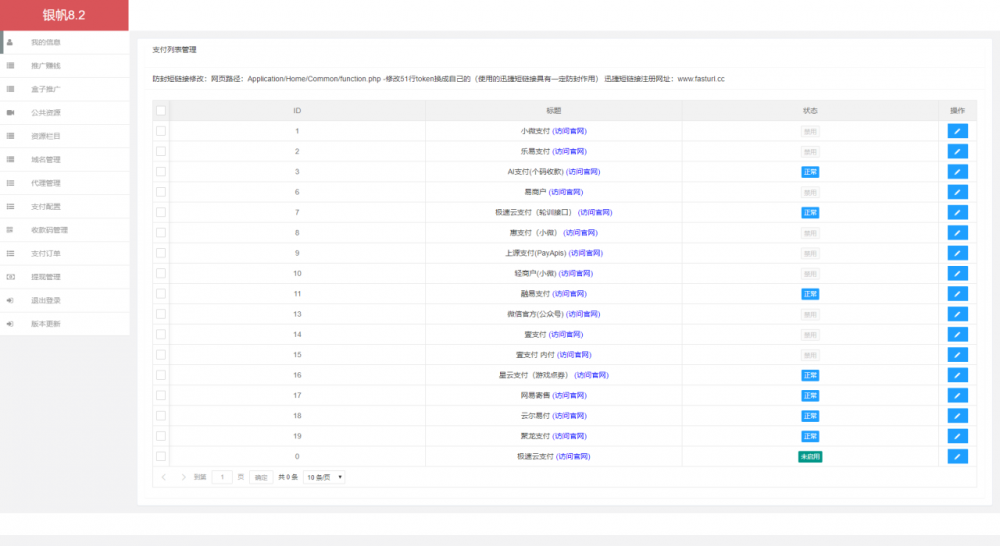
Task: Click the pencil icon for 乐易支付
Action: click(x=957, y=151)
